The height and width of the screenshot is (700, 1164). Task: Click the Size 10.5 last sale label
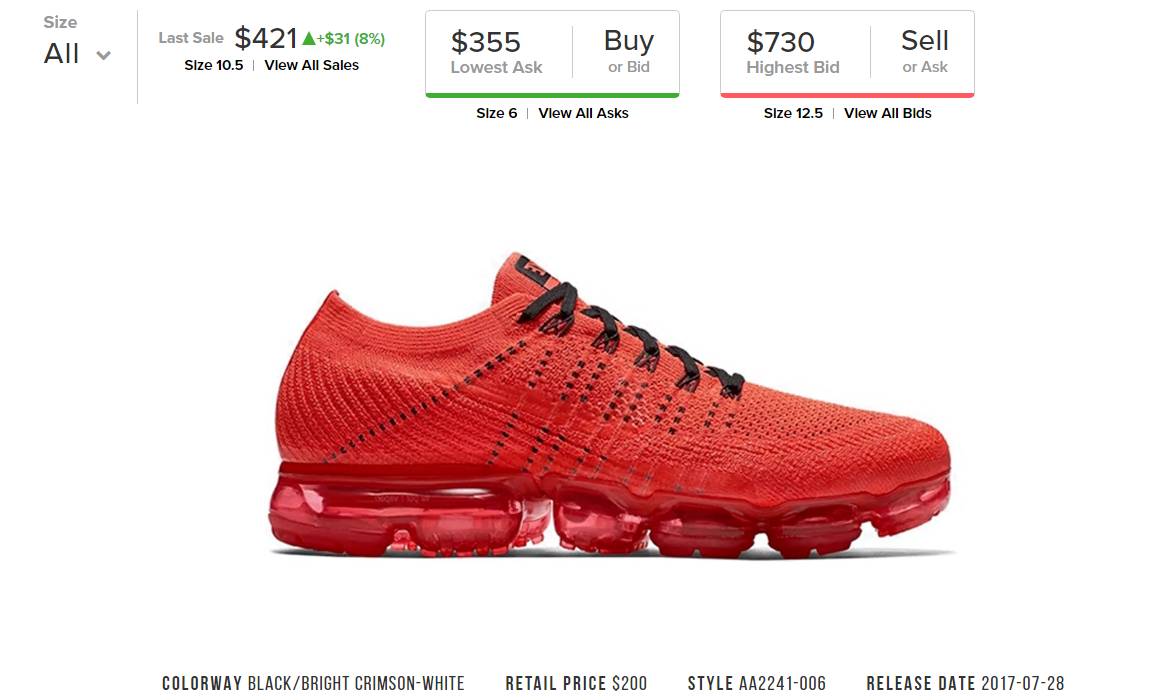pos(214,65)
